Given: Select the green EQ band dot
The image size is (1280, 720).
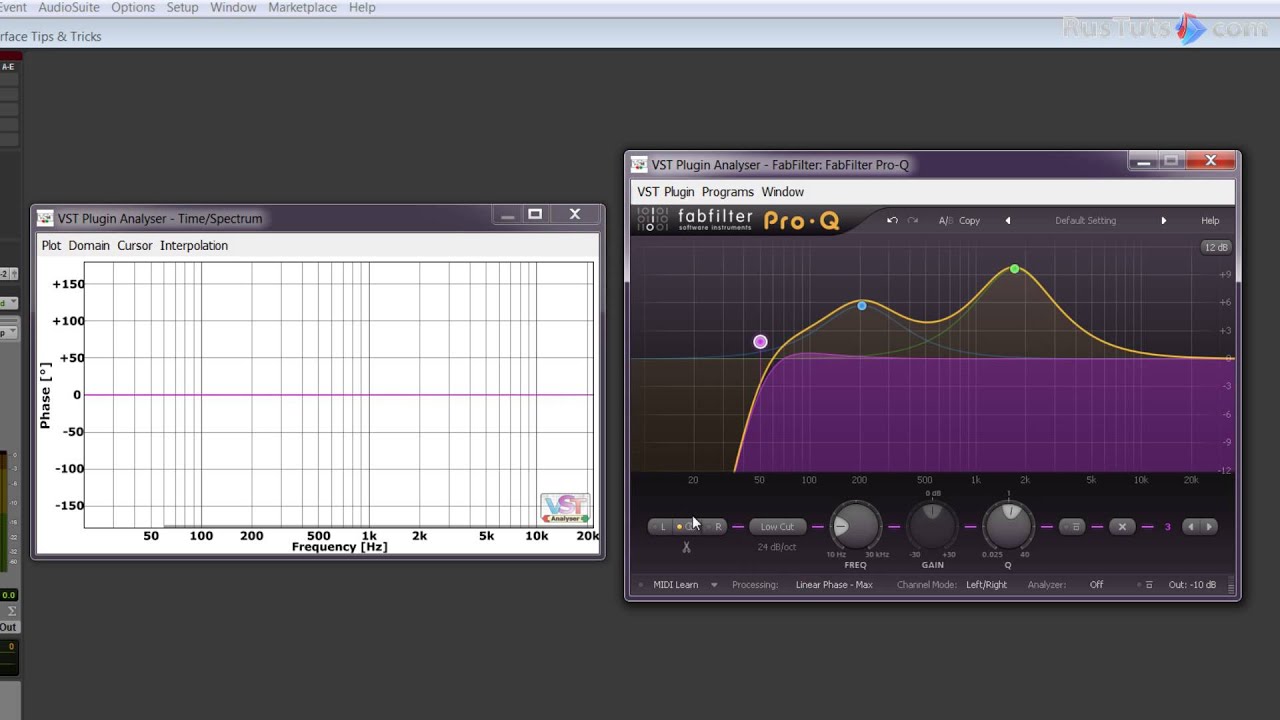Looking at the screenshot, I should point(1015,269).
